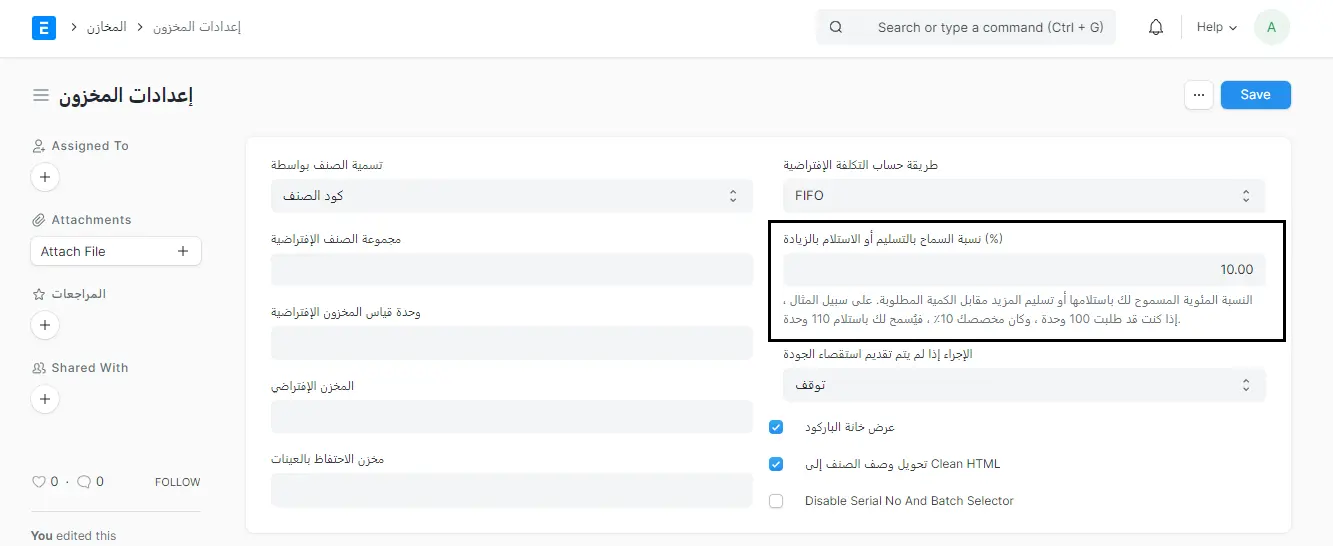Click مجموعة الصنف الإفتراضية field
1333x546 pixels.
click(x=511, y=270)
